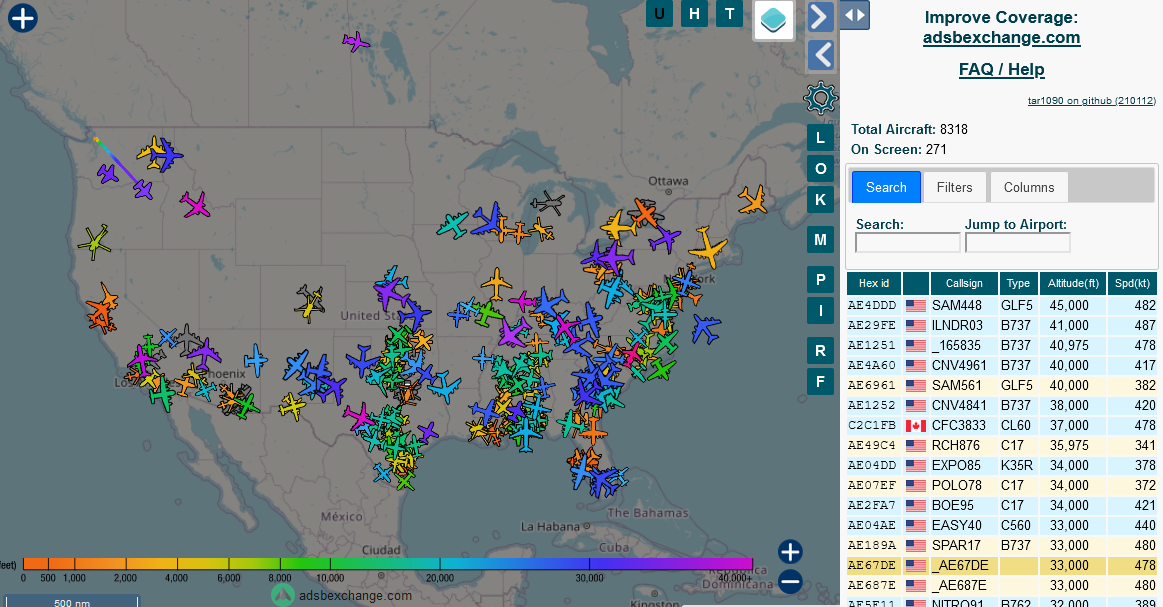Click hex id AE4DDD in the table

point(872,306)
